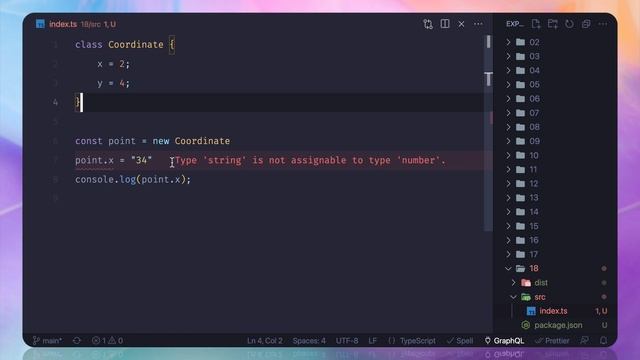640x360 pixels.
Task: Select the index.ts editor tab
Action: (x=76, y=24)
